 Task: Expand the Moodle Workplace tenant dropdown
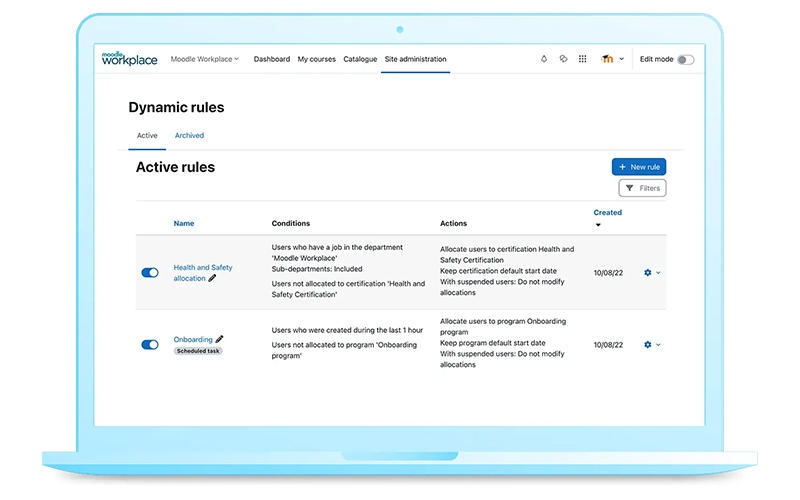[x=205, y=59]
